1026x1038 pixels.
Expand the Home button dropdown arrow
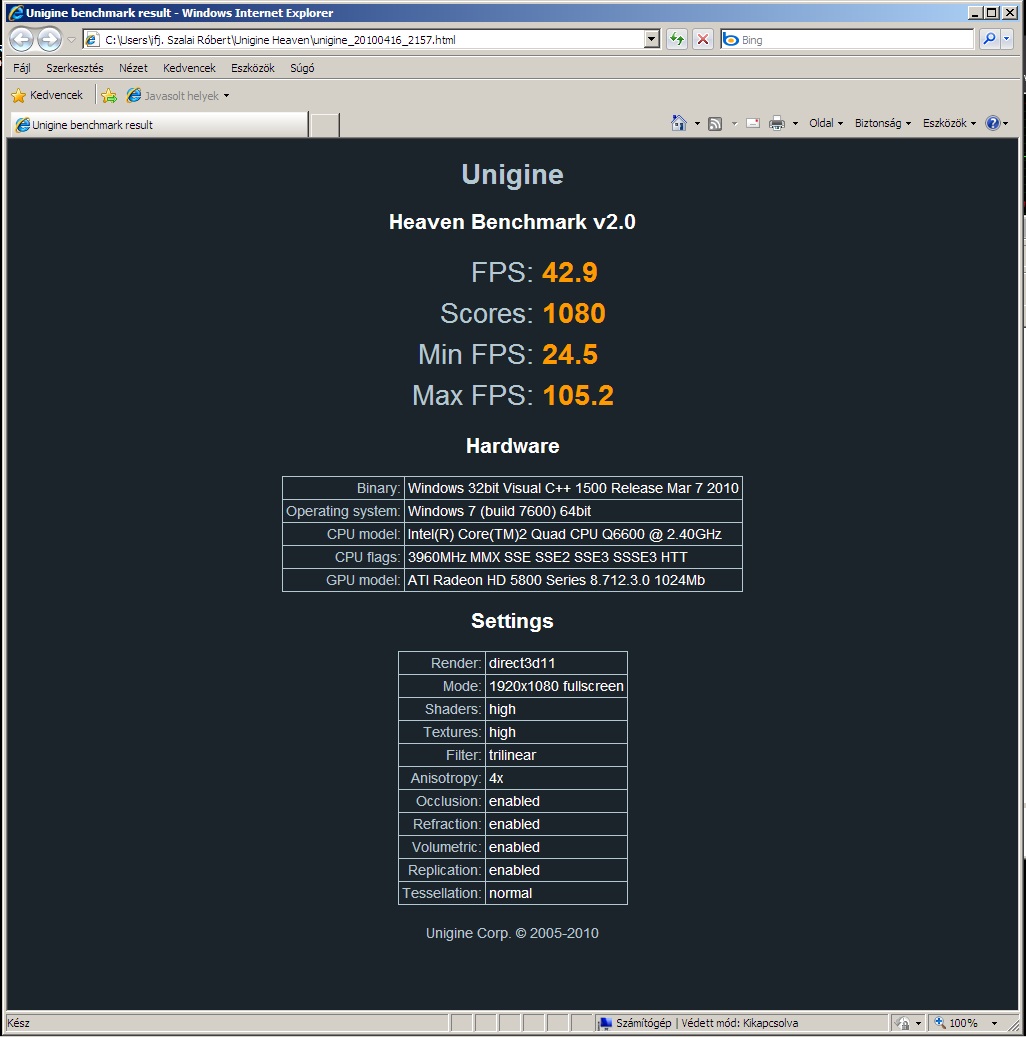coord(697,124)
